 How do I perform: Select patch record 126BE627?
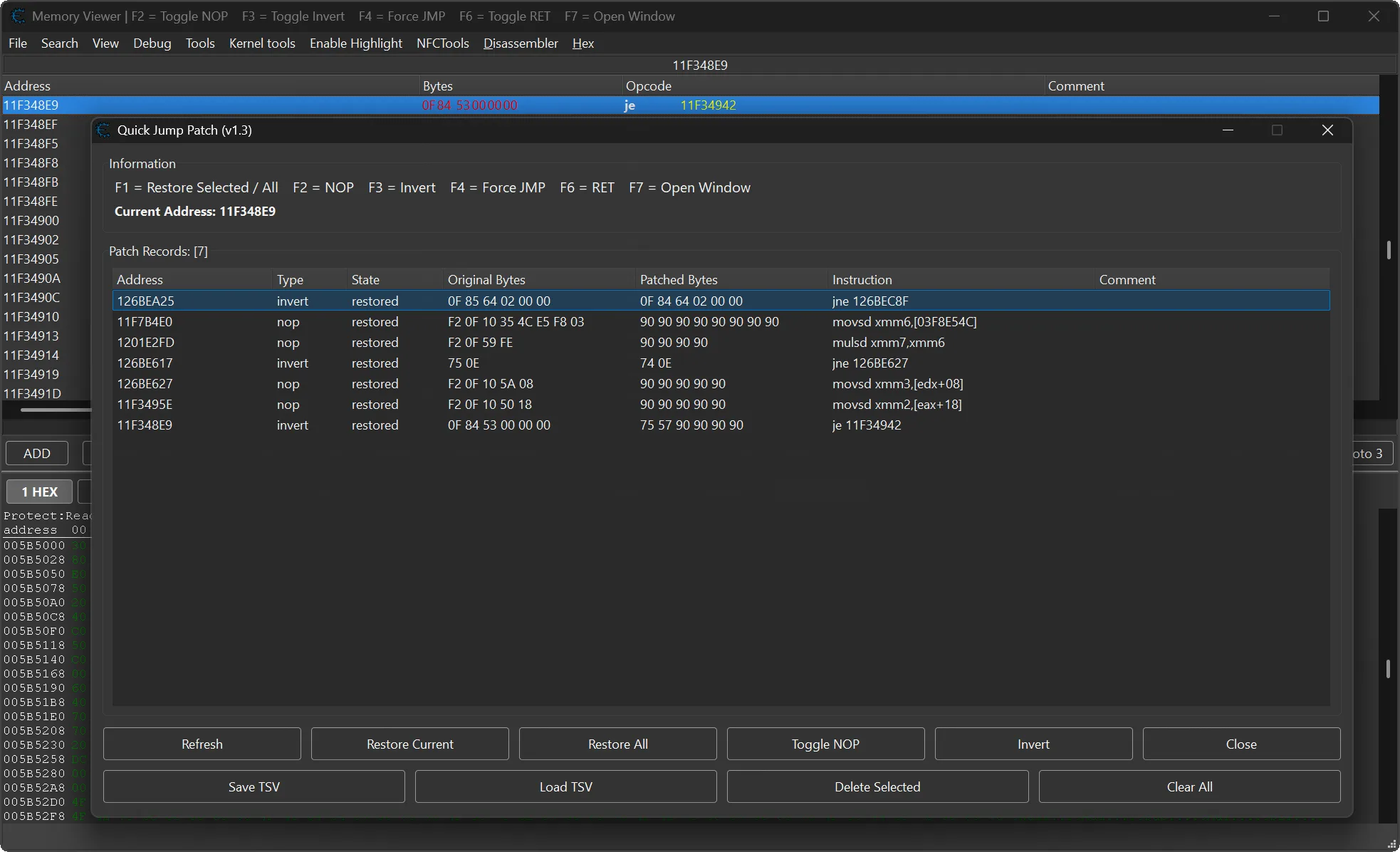721,383
